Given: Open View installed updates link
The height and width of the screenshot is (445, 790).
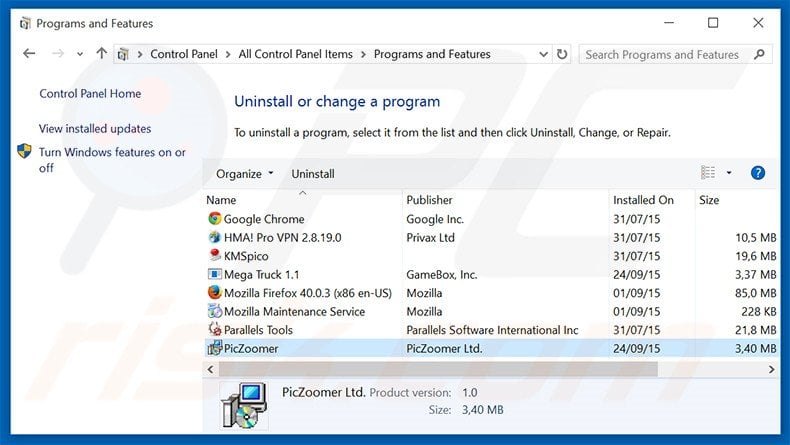Looking at the screenshot, I should click(x=95, y=129).
